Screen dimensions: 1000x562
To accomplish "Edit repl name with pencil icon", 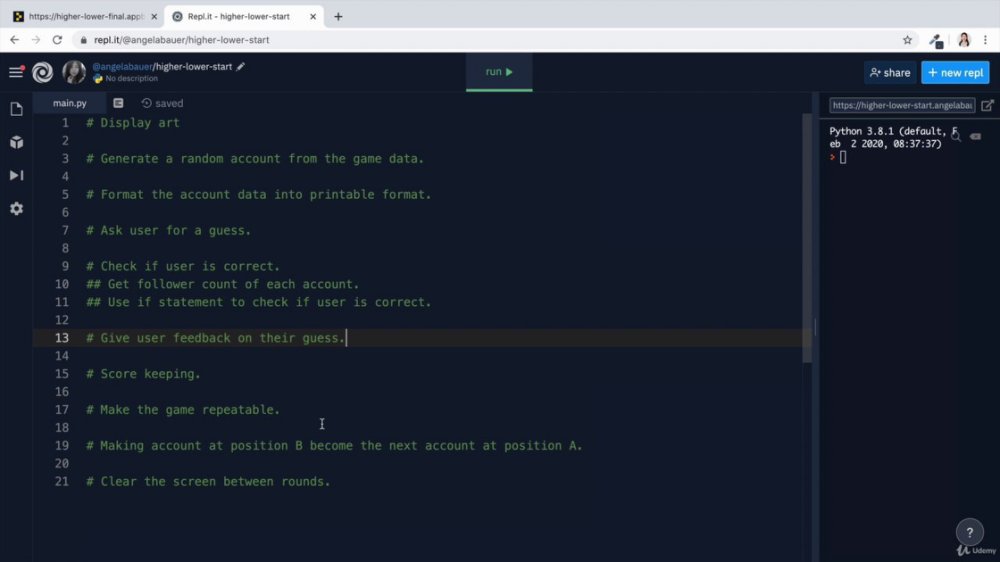I will tap(240, 66).
